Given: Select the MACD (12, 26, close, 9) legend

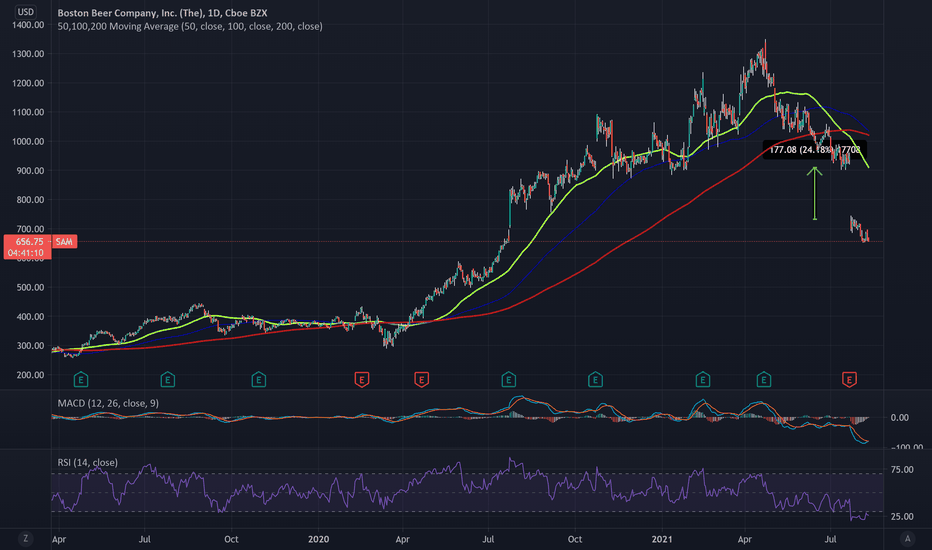Looking at the screenshot, I should pyautogui.click(x=108, y=403).
